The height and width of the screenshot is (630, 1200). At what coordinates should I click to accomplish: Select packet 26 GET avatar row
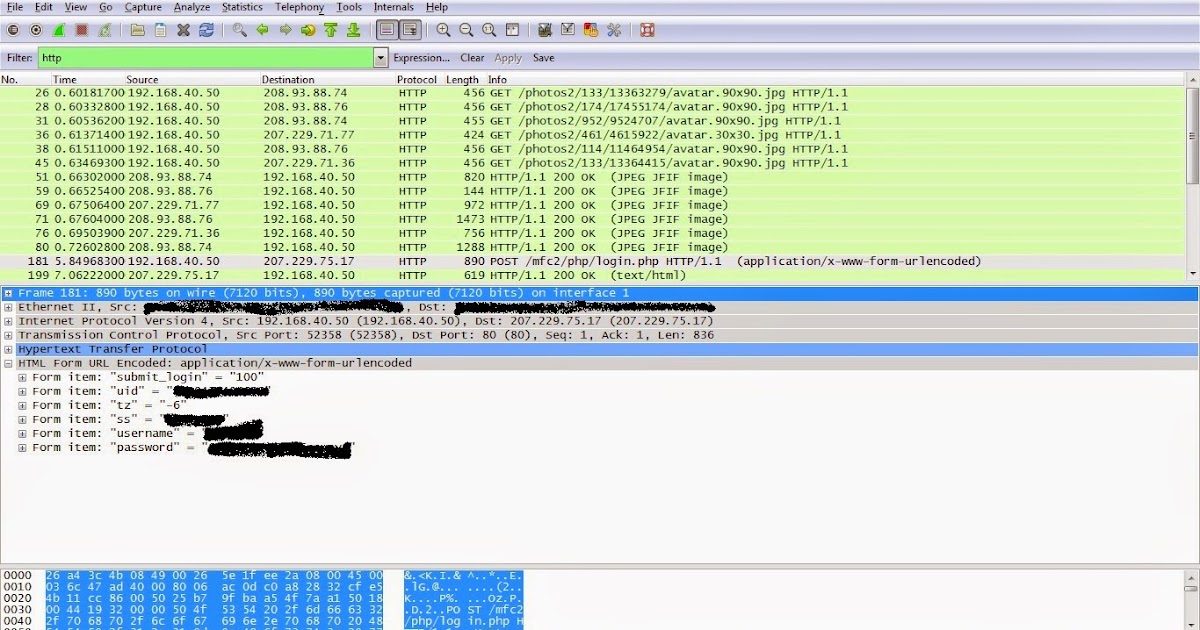click(592, 93)
